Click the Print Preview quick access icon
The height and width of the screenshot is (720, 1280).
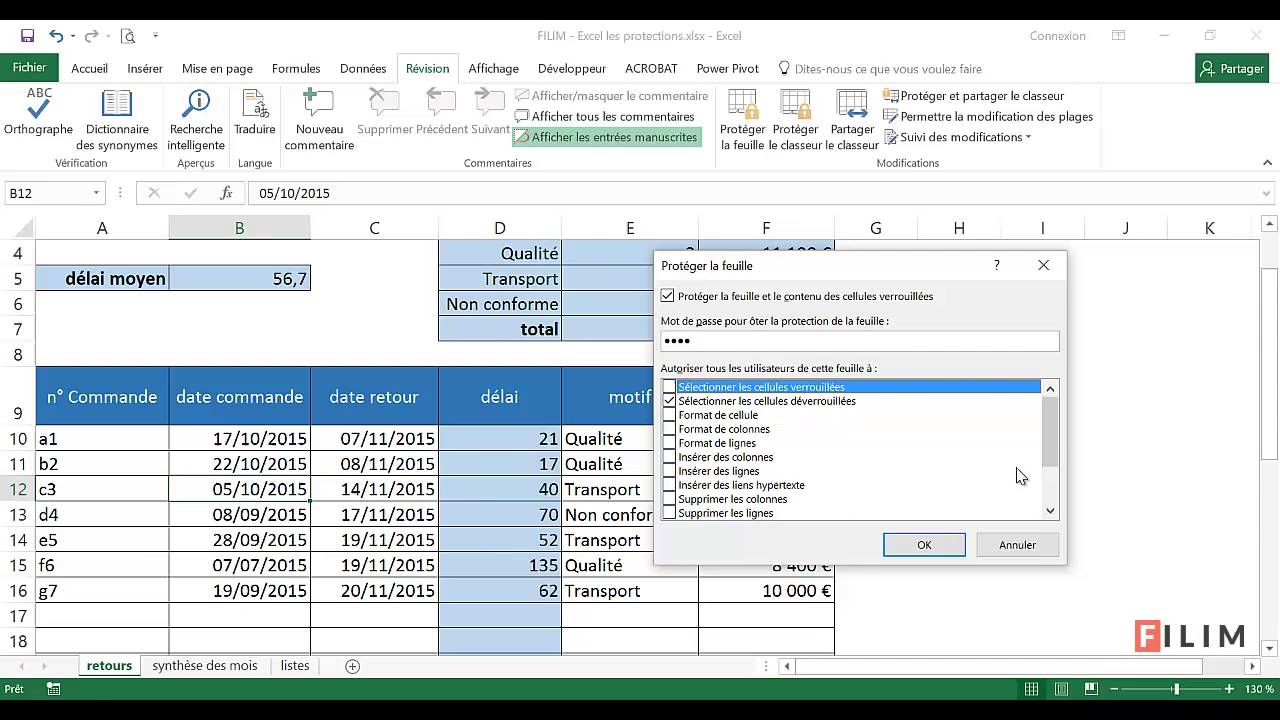click(x=127, y=36)
